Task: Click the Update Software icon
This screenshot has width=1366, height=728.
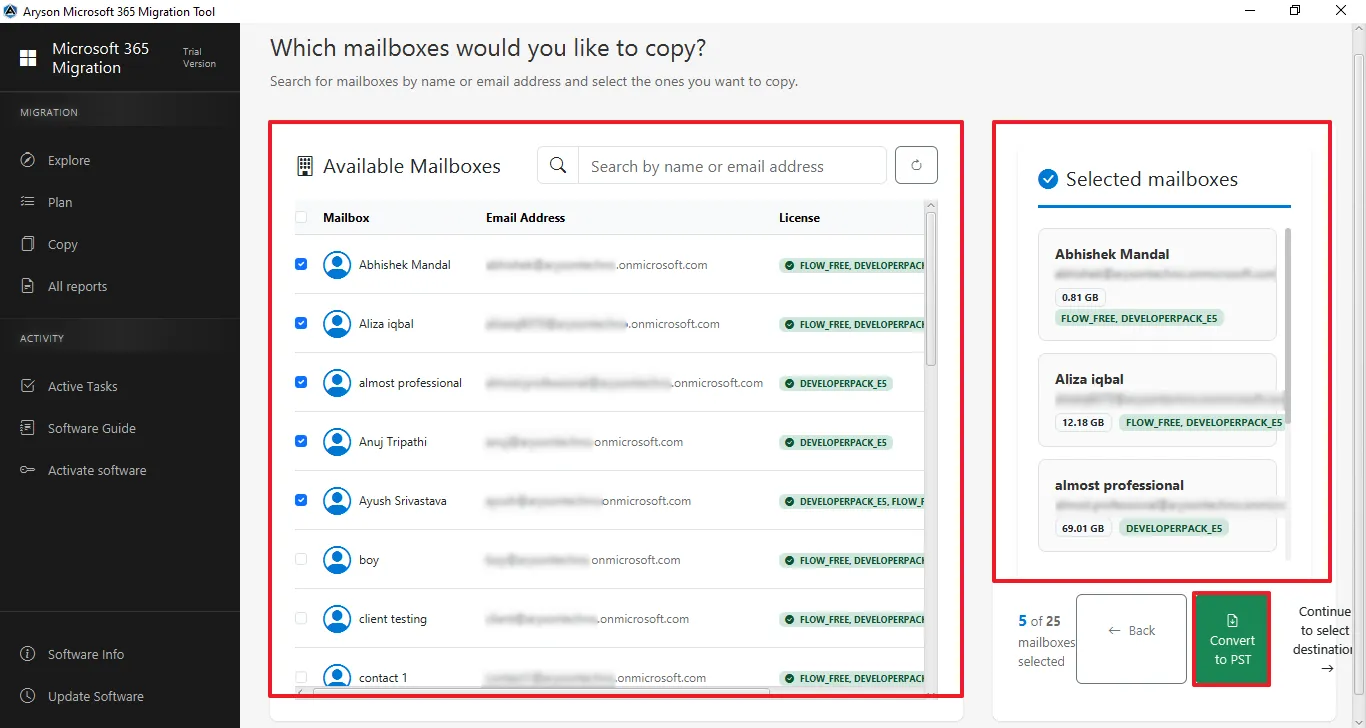Action: click(x=28, y=696)
